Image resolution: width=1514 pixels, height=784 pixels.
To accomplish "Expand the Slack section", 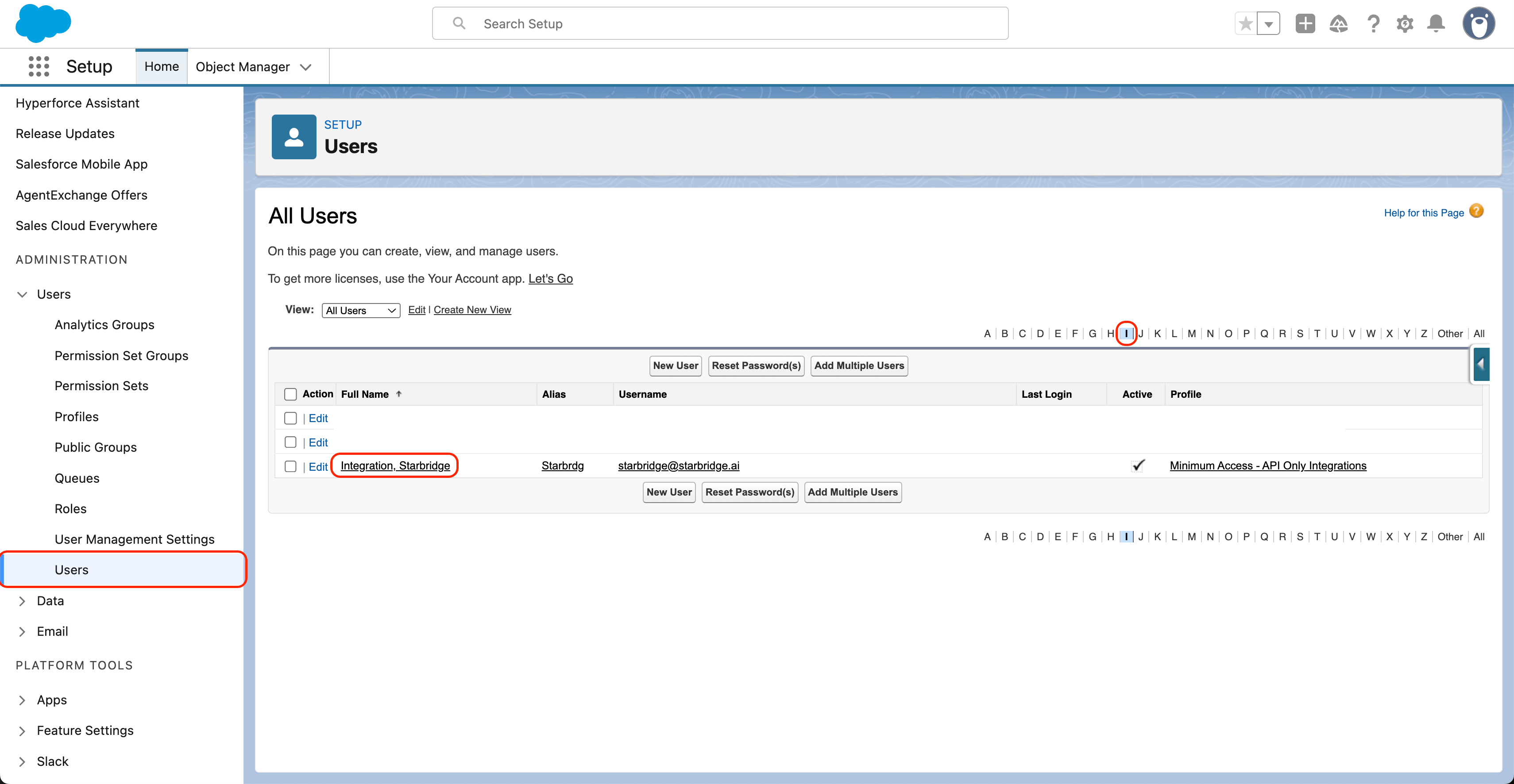I will pos(22,762).
